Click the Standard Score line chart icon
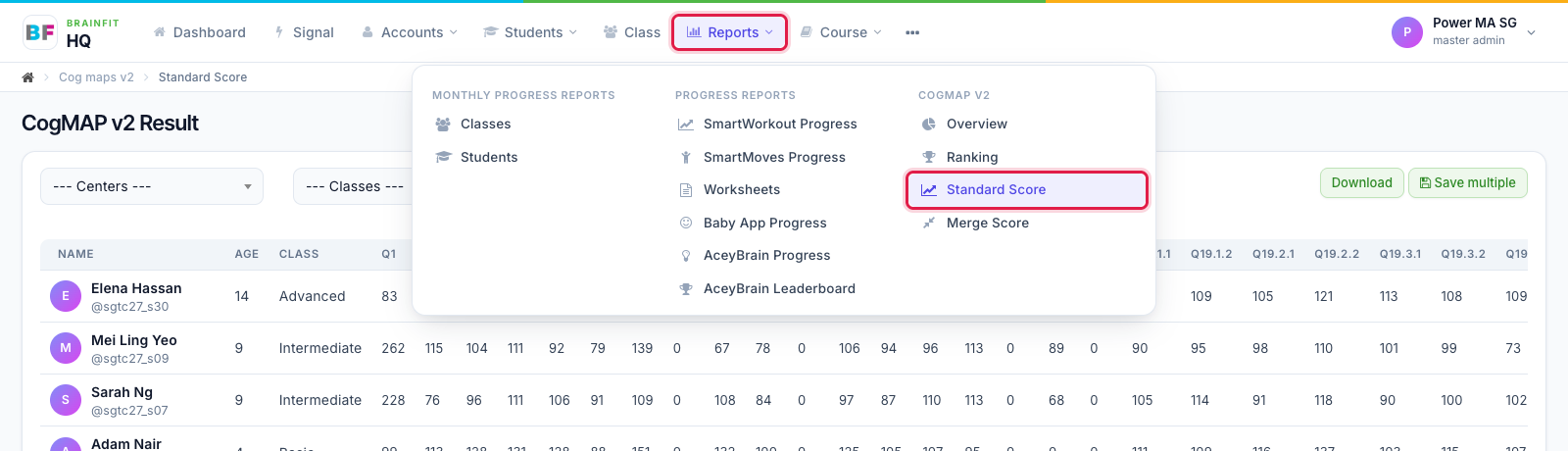This screenshot has width=1568, height=451. (x=929, y=190)
